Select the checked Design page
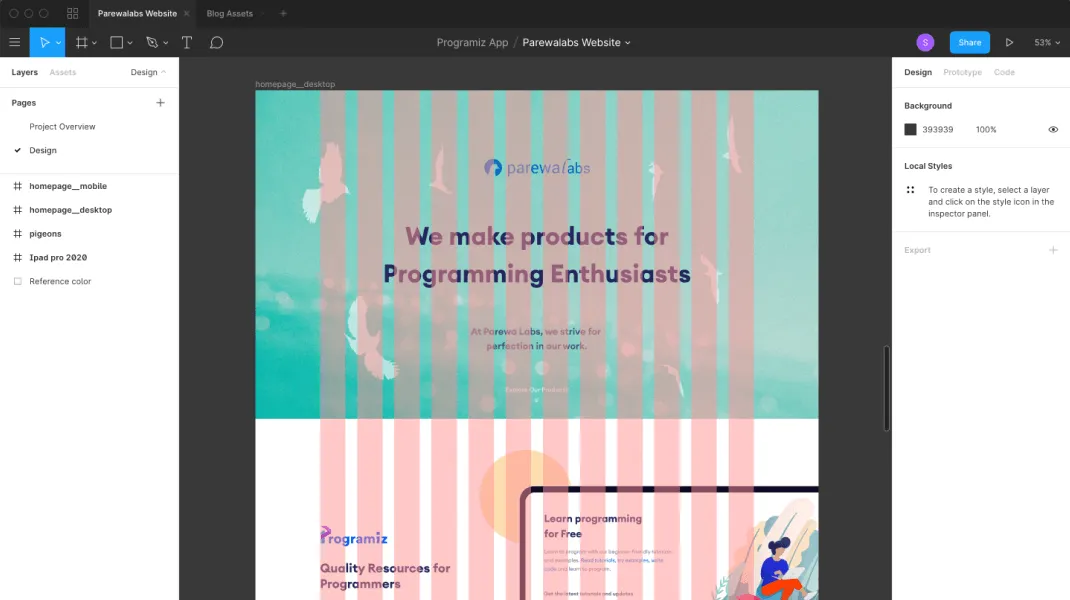Screen dimensions: 1070x600 click(43, 150)
